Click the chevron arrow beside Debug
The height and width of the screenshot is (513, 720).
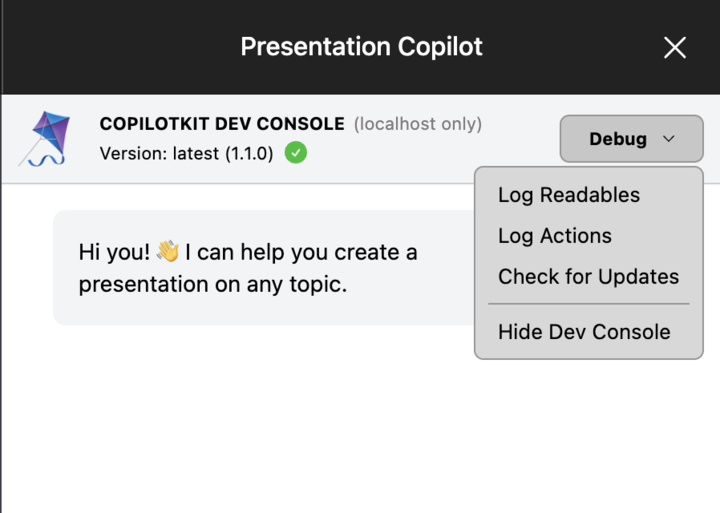point(669,139)
